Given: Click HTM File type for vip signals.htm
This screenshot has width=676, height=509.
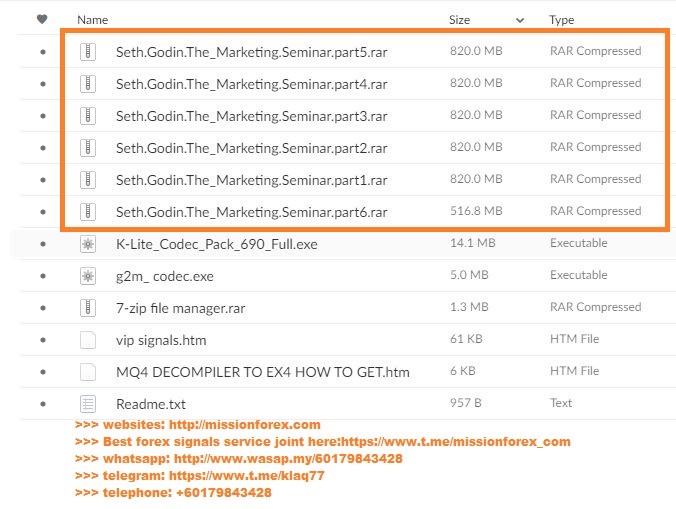Looking at the screenshot, I should coord(575,339).
